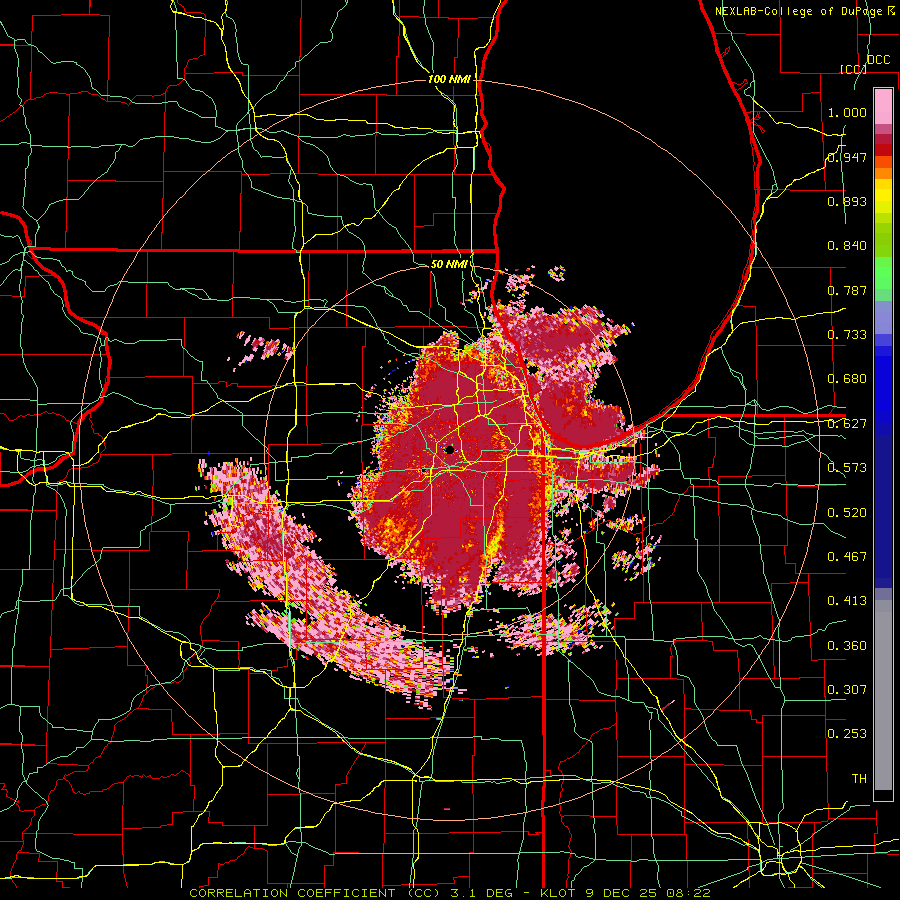Pick the gray lower band of the color bar

[883, 695]
